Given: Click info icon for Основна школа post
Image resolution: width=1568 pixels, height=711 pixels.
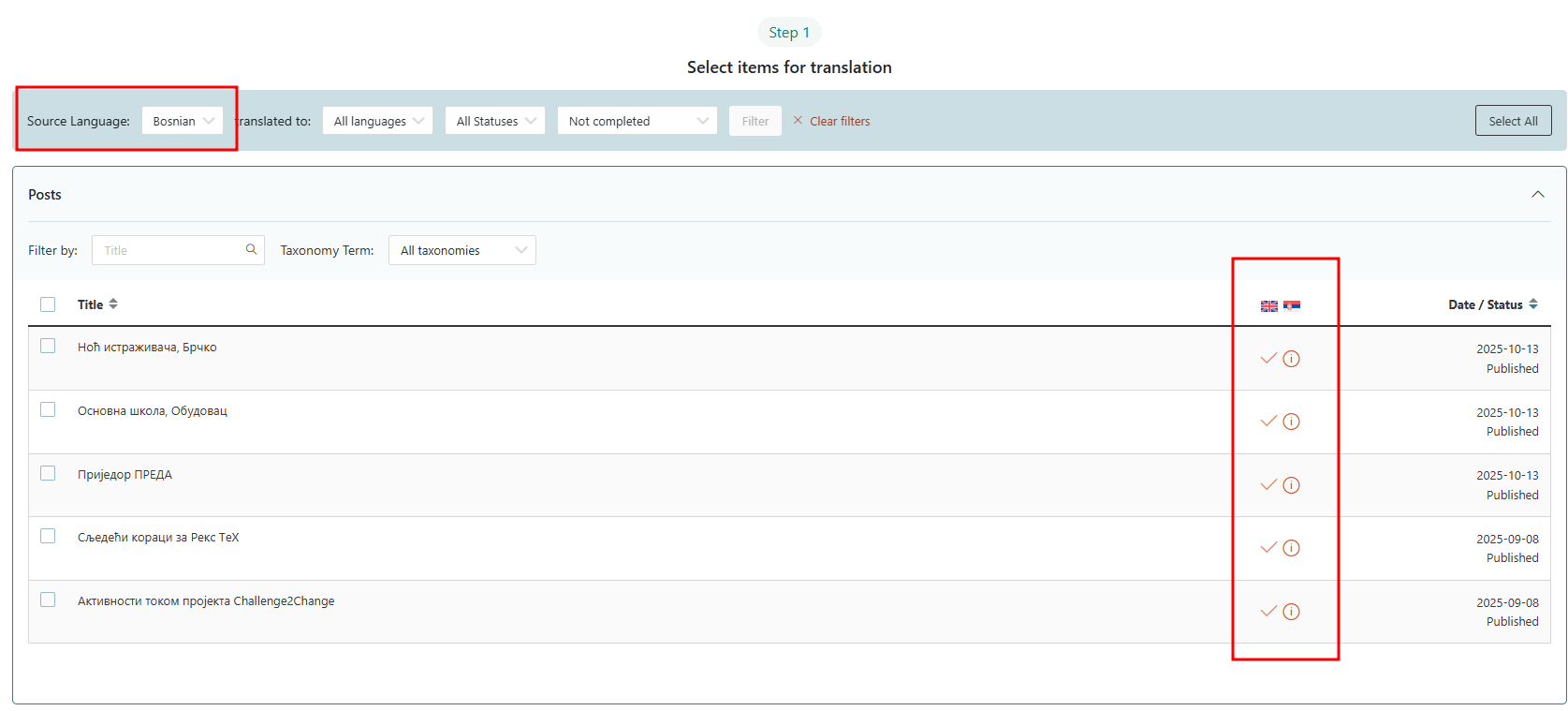Looking at the screenshot, I should click(1291, 422).
